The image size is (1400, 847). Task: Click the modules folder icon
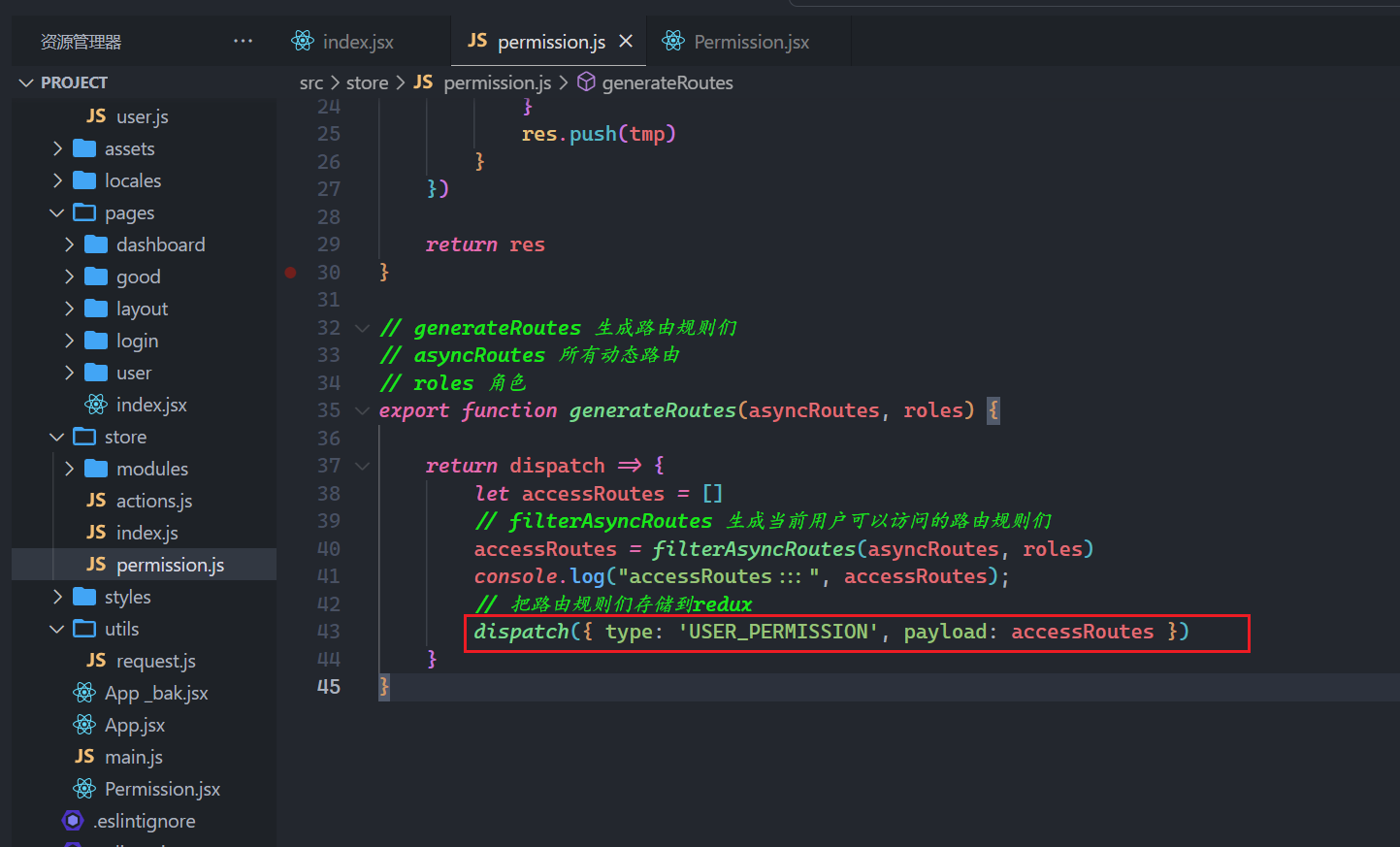tap(96, 469)
